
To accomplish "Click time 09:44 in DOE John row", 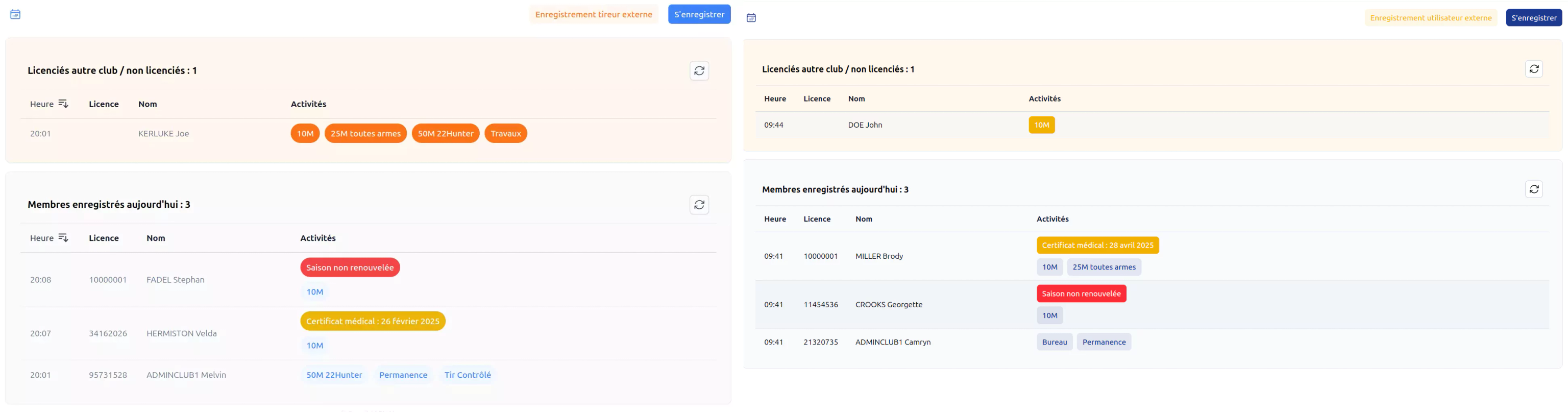I will 774,125.
